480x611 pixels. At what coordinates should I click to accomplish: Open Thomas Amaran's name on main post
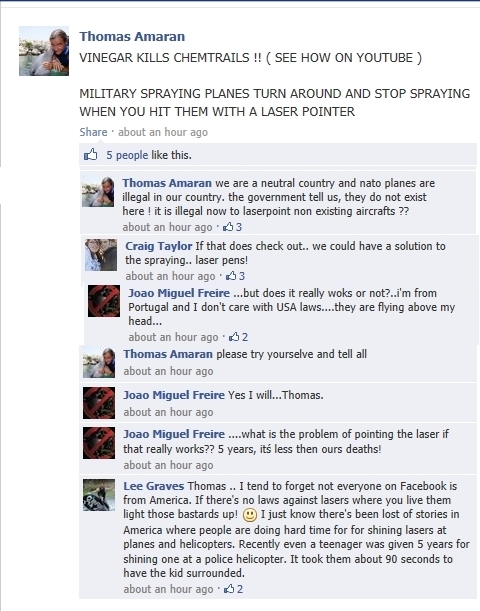coord(132,36)
